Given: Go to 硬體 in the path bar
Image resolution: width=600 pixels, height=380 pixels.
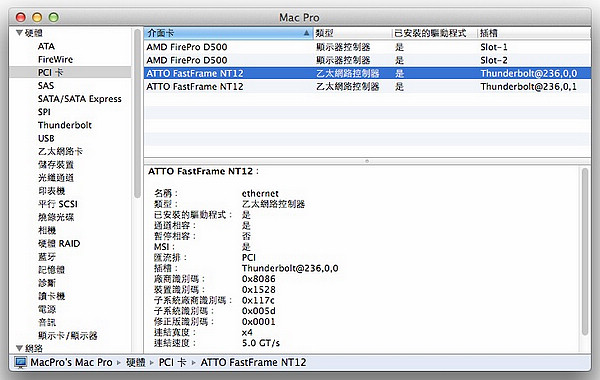Looking at the screenshot, I should pos(136,362).
